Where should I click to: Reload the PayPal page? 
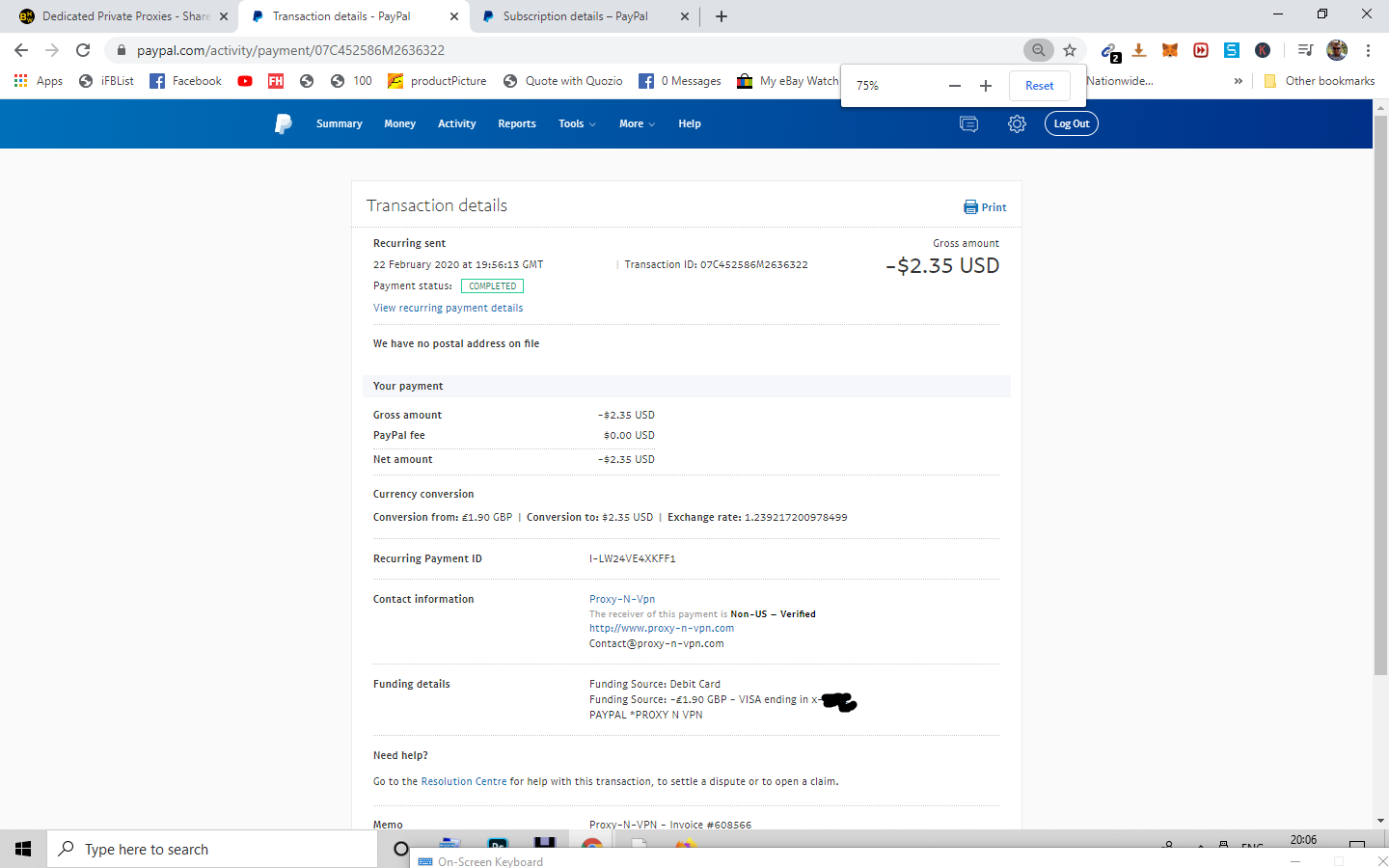click(83, 50)
